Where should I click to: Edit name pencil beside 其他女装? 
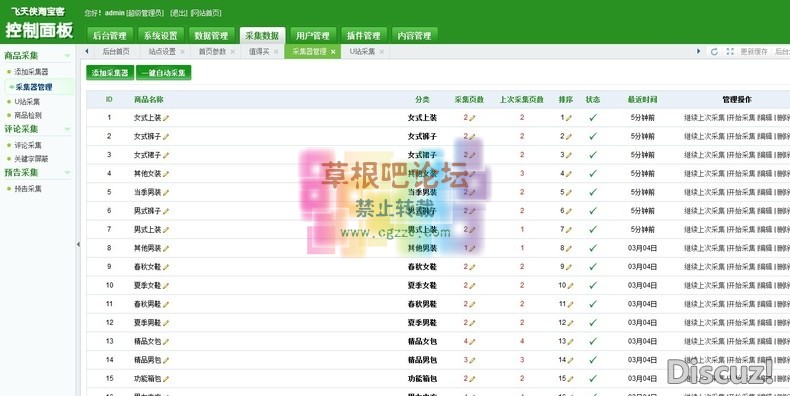pos(166,174)
